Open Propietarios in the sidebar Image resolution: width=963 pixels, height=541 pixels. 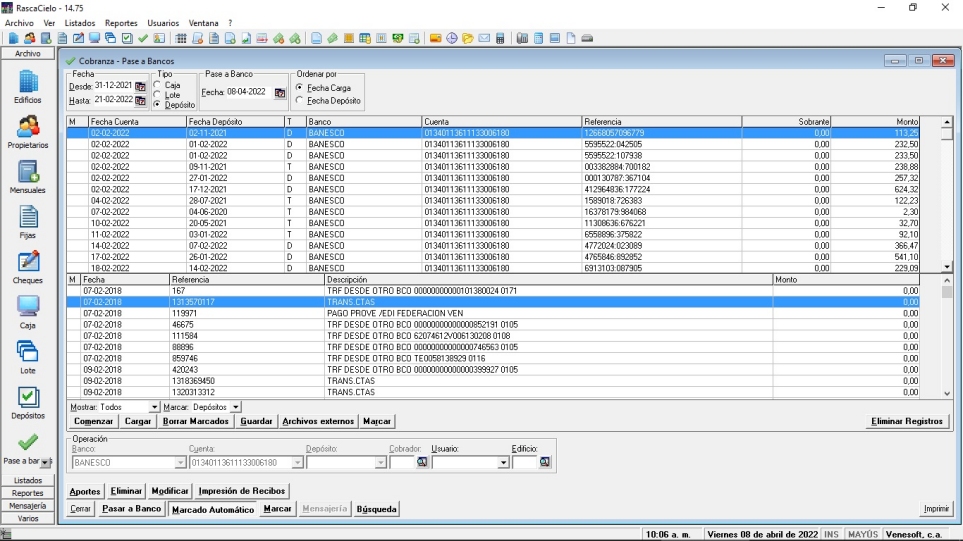[x=28, y=132]
